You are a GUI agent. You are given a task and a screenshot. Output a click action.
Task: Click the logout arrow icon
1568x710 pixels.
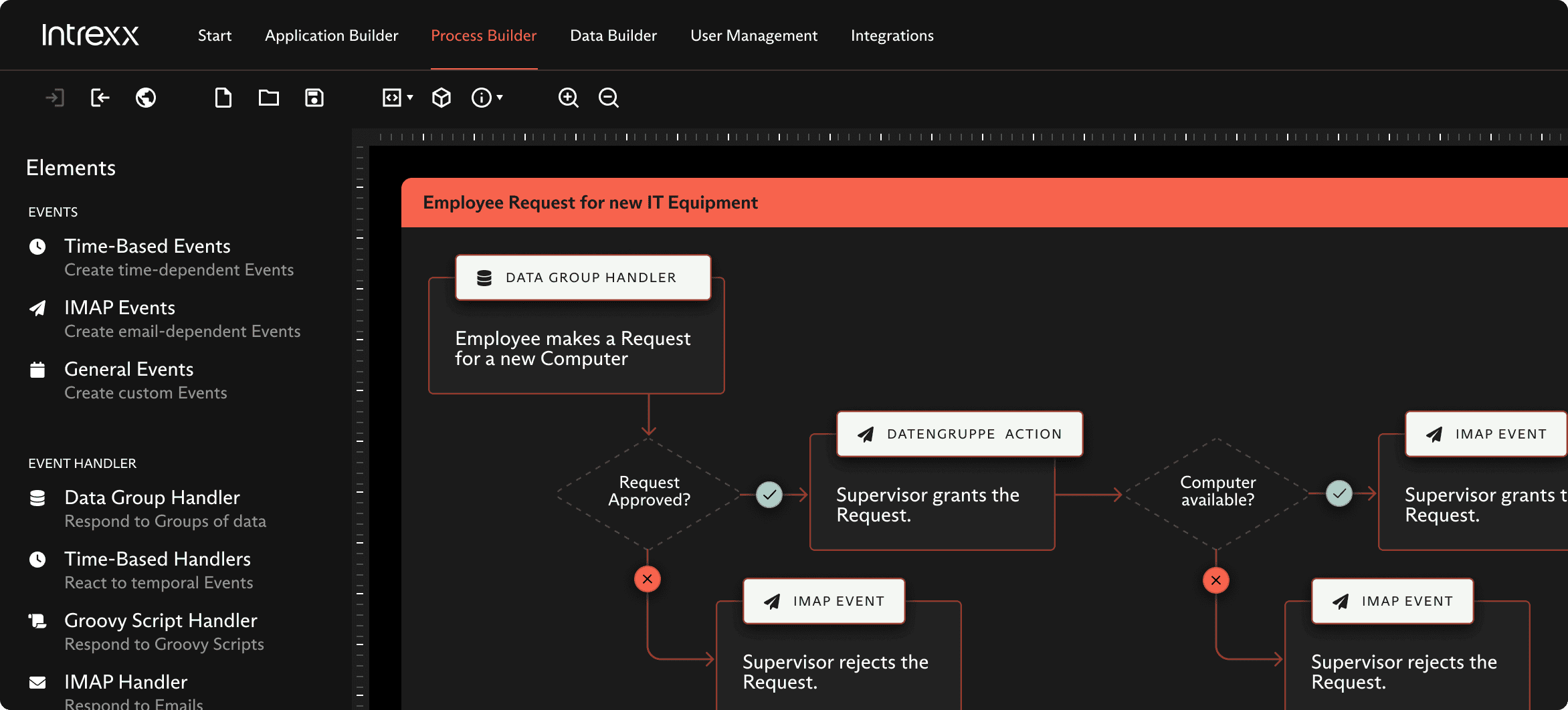[x=100, y=98]
